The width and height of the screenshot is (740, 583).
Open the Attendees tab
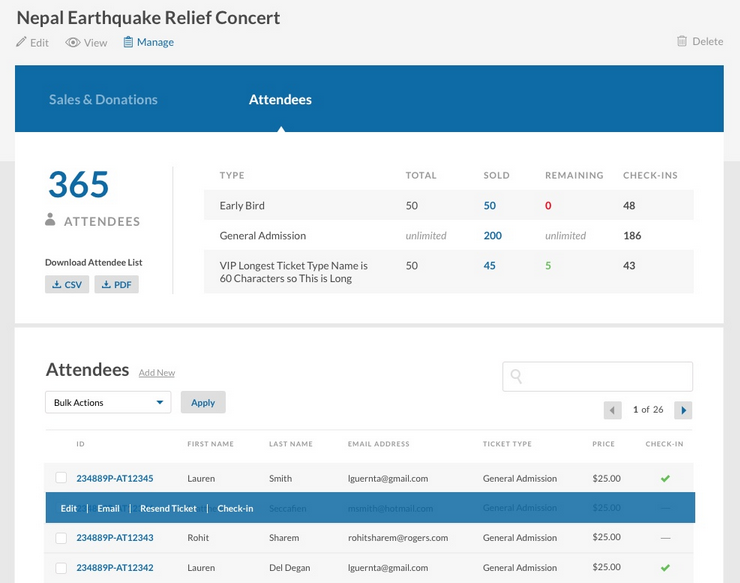[x=280, y=100]
